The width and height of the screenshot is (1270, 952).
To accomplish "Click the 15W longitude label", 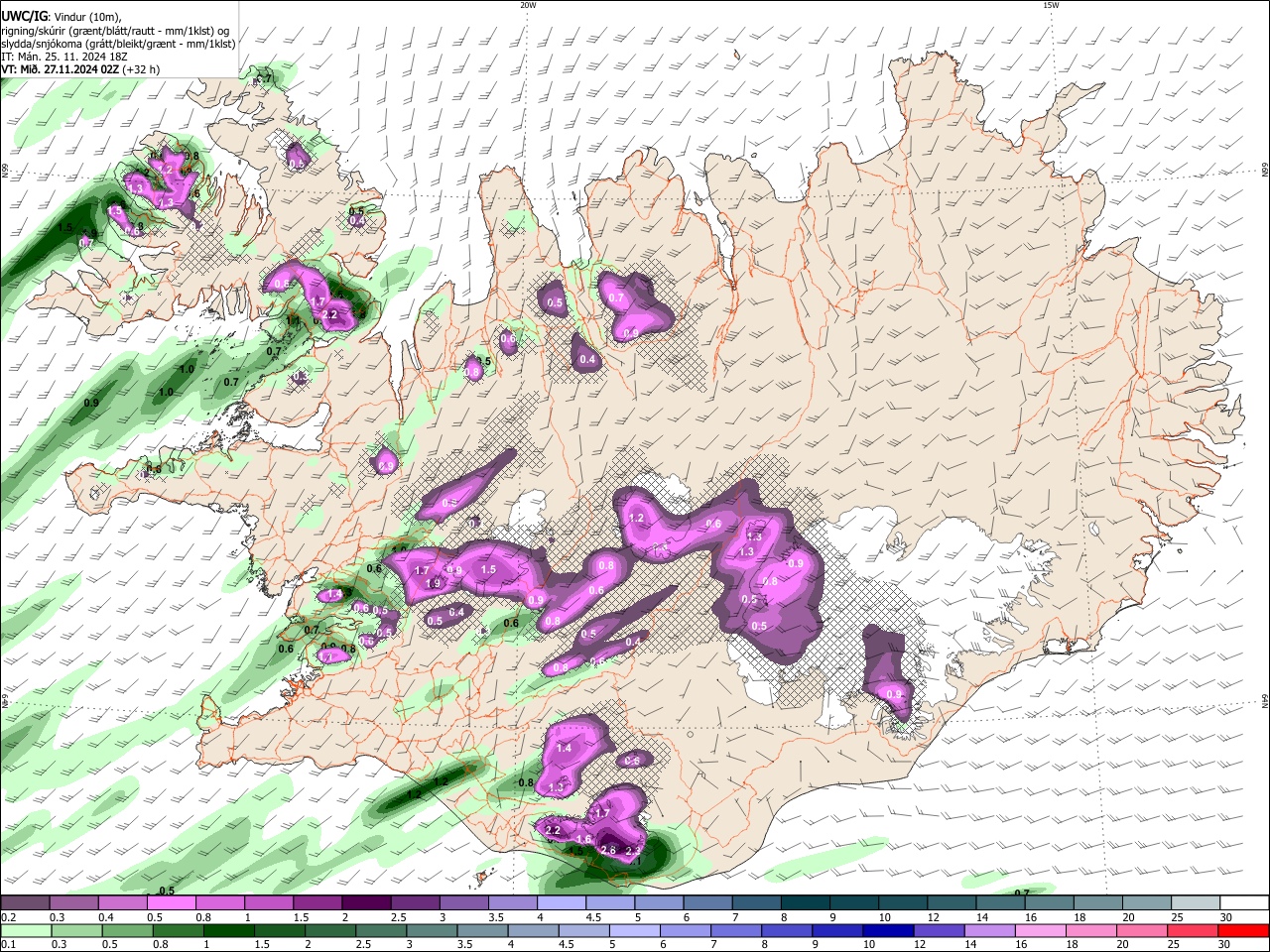I will (1051, 5).
